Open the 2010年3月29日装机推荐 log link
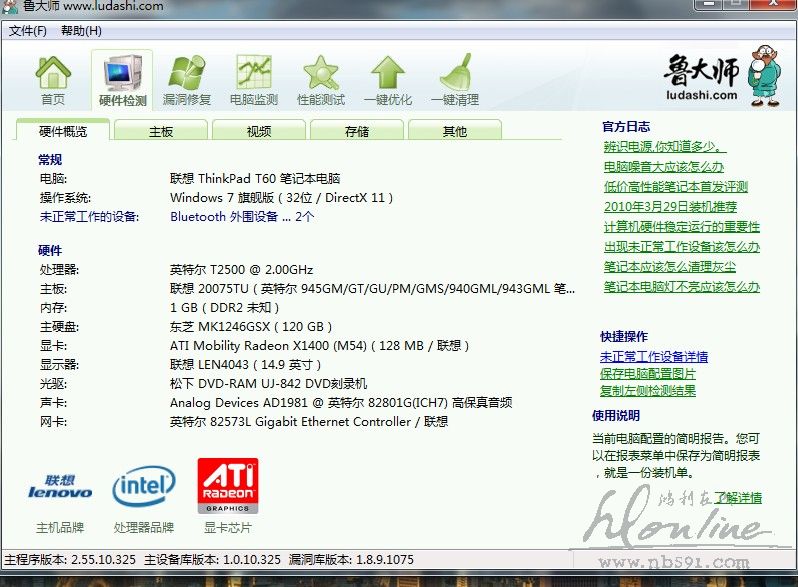 [x=670, y=207]
